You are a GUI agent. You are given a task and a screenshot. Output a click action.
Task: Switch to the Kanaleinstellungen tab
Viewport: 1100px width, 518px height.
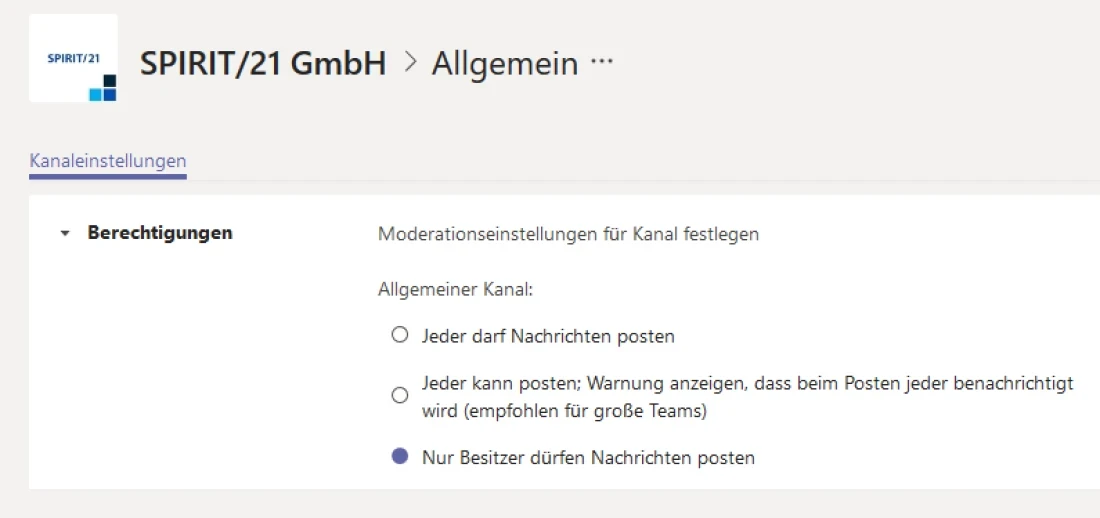pos(108,160)
